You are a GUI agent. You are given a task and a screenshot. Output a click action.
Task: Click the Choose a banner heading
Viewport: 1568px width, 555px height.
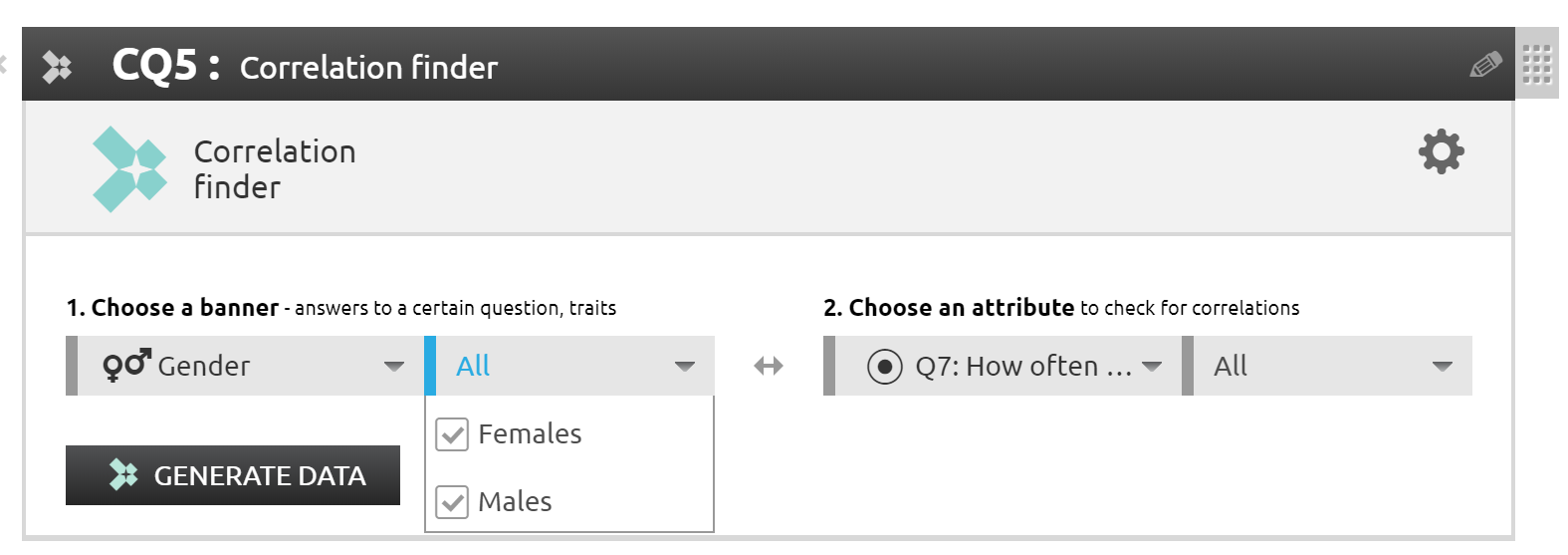click(172, 308)
